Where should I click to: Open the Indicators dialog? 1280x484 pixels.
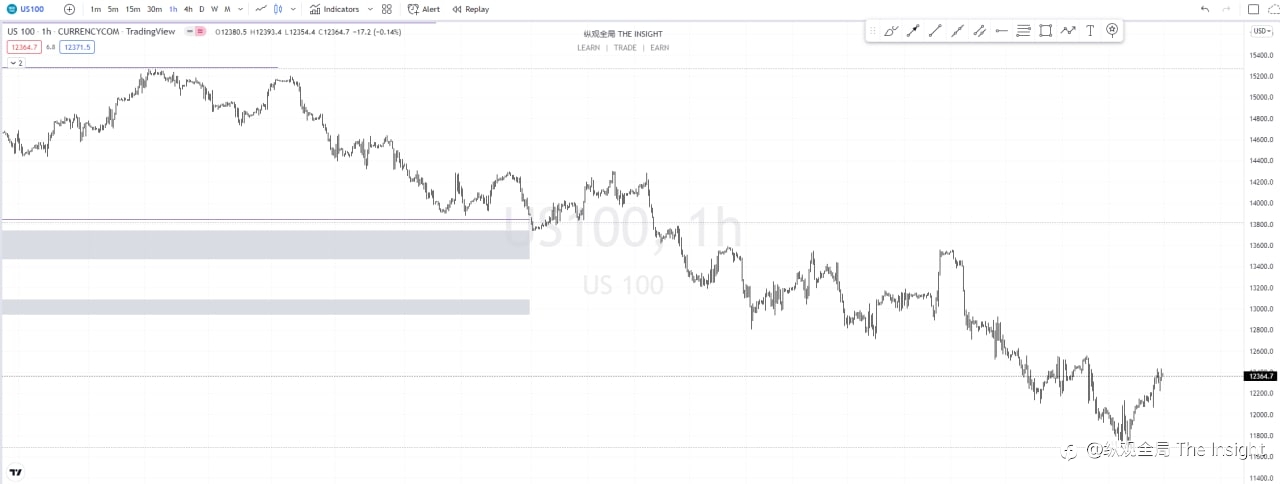334,9
